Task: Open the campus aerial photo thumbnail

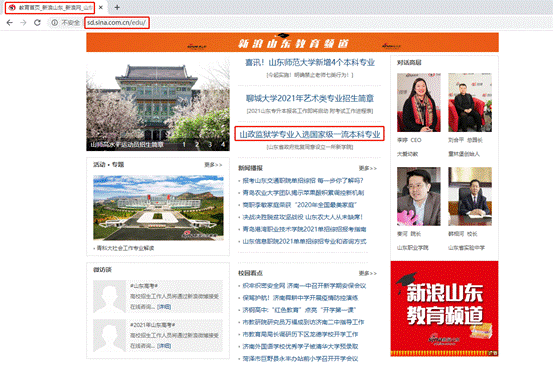Action: pos(158,208)
